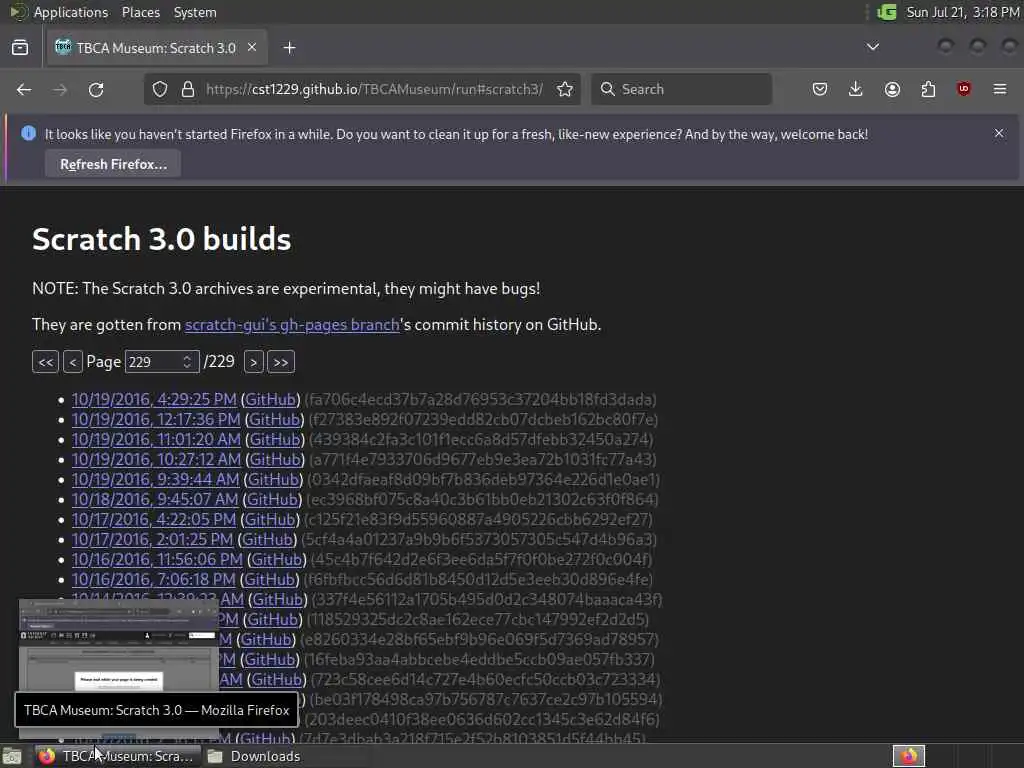The height and width of the screenshot is (768, 1024).
Task: Open GitHub link beside hash 118529325dc2c8ae162ece77cbc147992ef2d2d5
Action: coord(274,619)
